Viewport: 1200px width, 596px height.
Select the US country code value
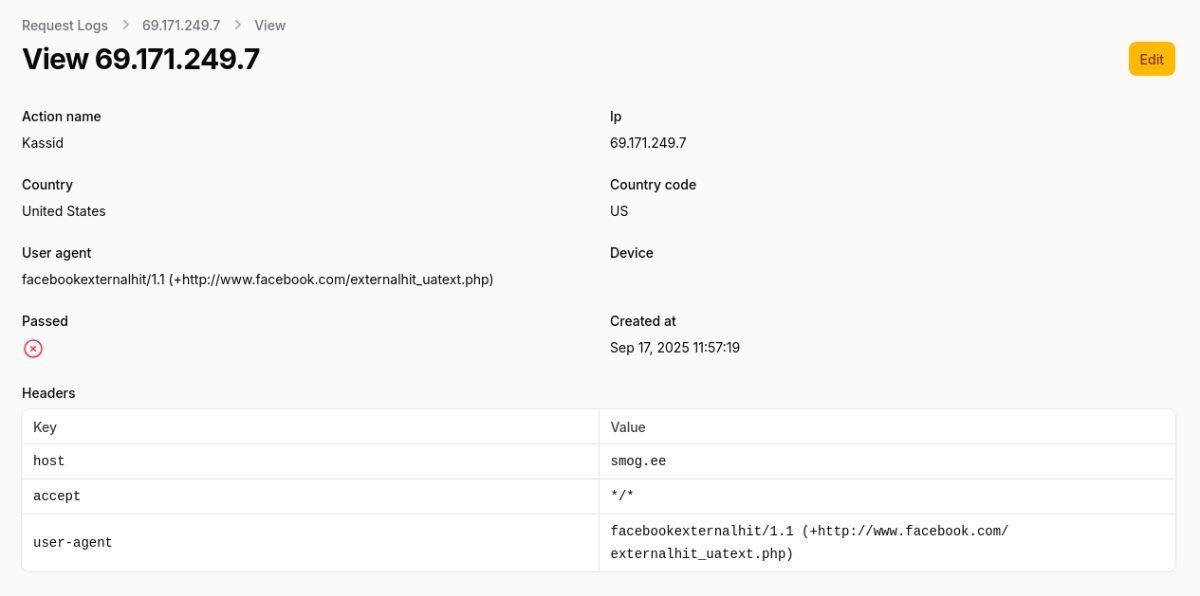tap(619, 211)
